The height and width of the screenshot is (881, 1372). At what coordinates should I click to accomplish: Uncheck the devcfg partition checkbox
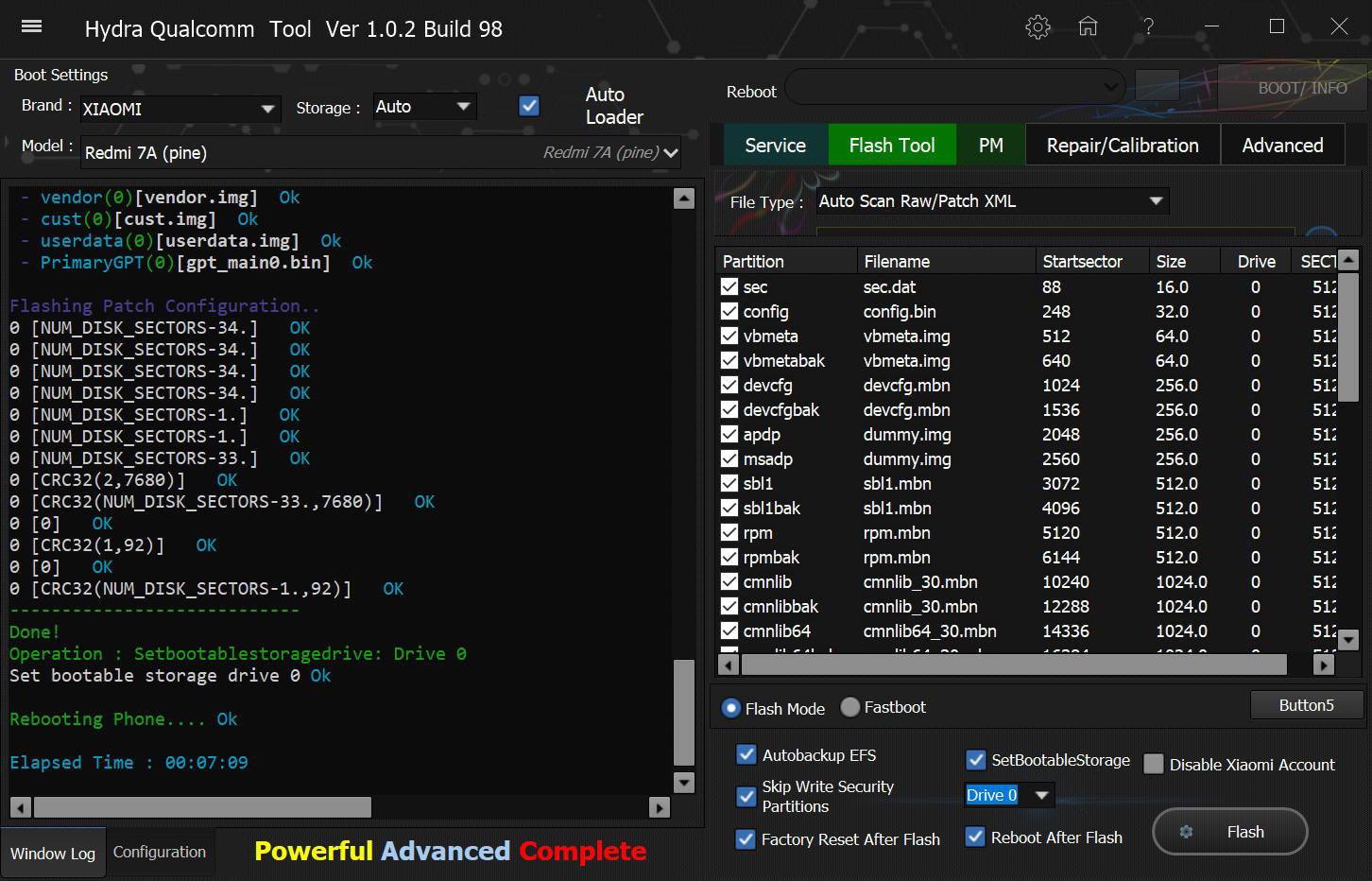click(x=729, y=385)
